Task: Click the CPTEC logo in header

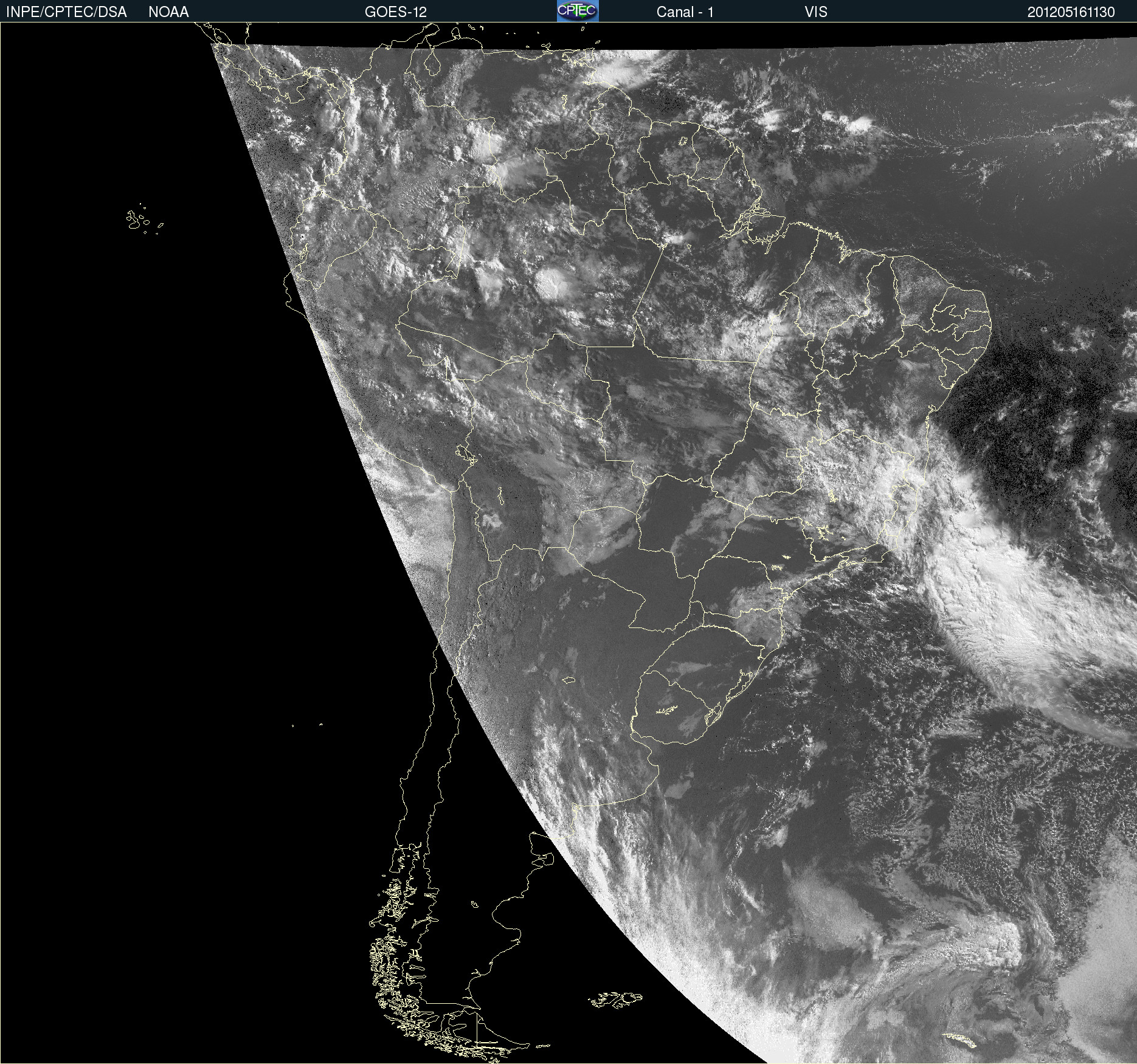Action: coord(578,11)
